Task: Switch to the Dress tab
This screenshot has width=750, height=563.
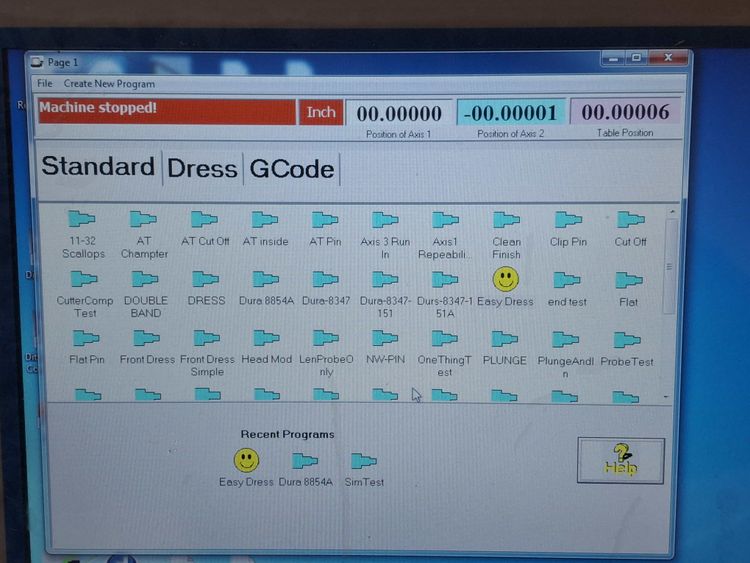Action: 202,168
